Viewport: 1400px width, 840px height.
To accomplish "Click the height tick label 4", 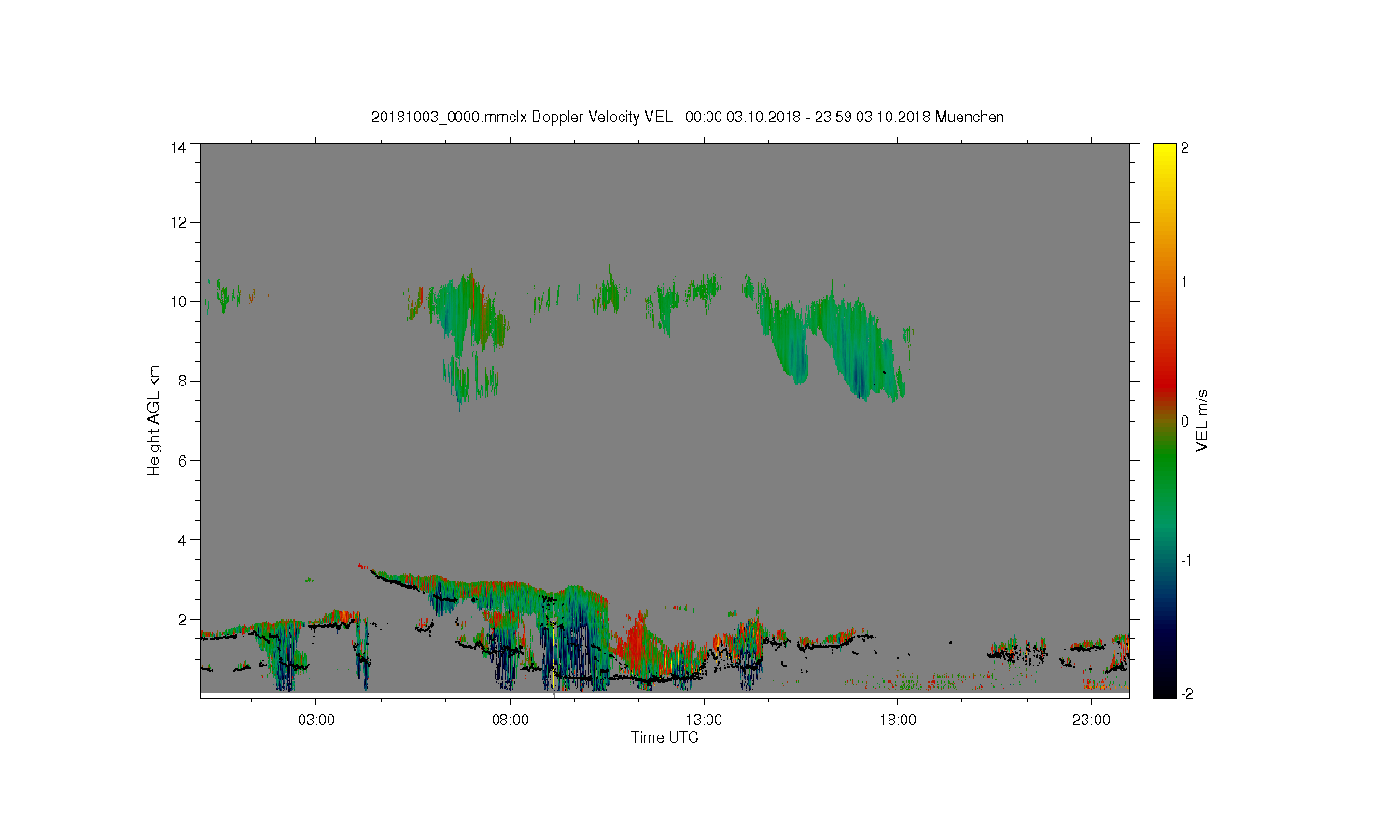I will pyautogui.click(x=181, y=539).
